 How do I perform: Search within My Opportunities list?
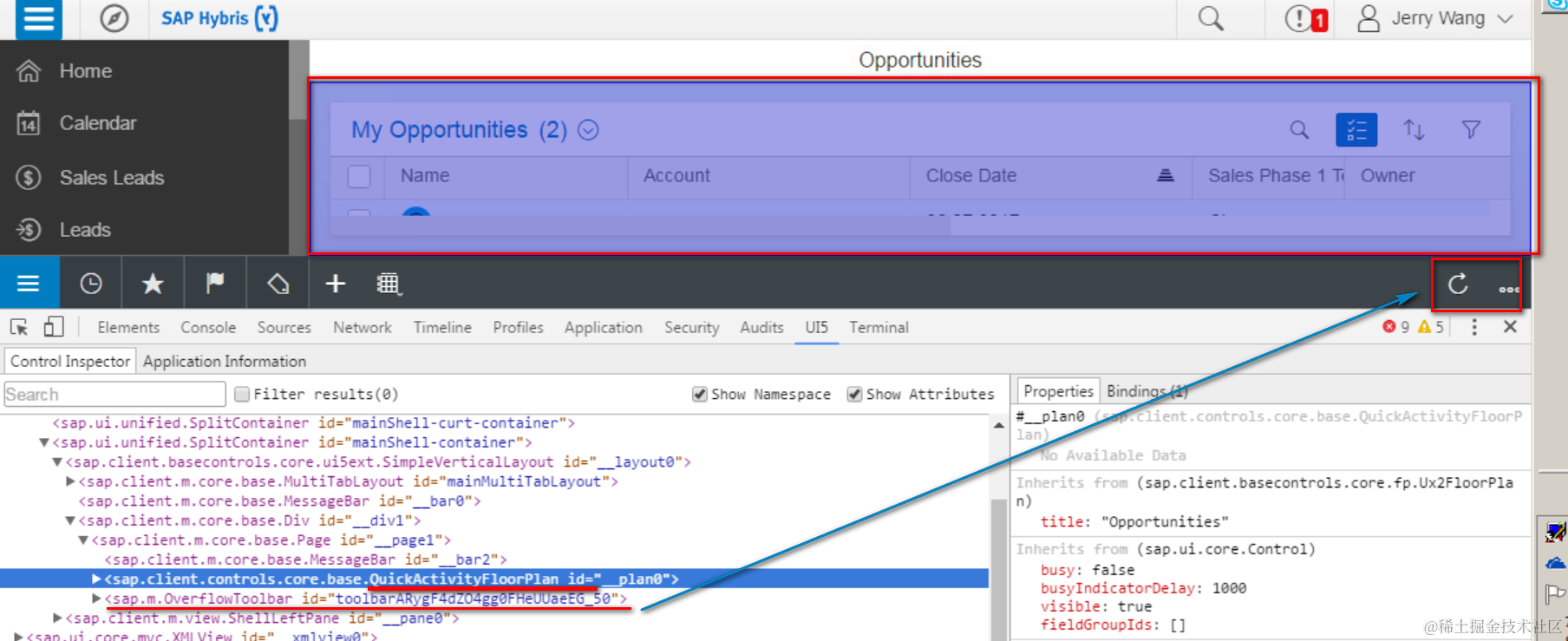pyautogui.click(x=1299, y=130)
